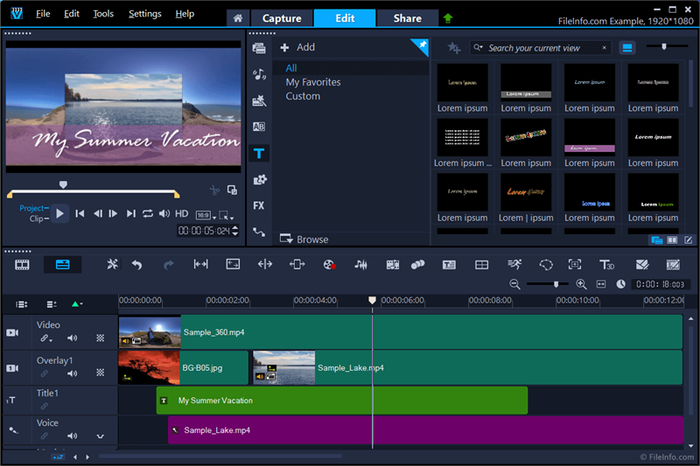
Task: Switch to the Share tab
Action: 407,18
